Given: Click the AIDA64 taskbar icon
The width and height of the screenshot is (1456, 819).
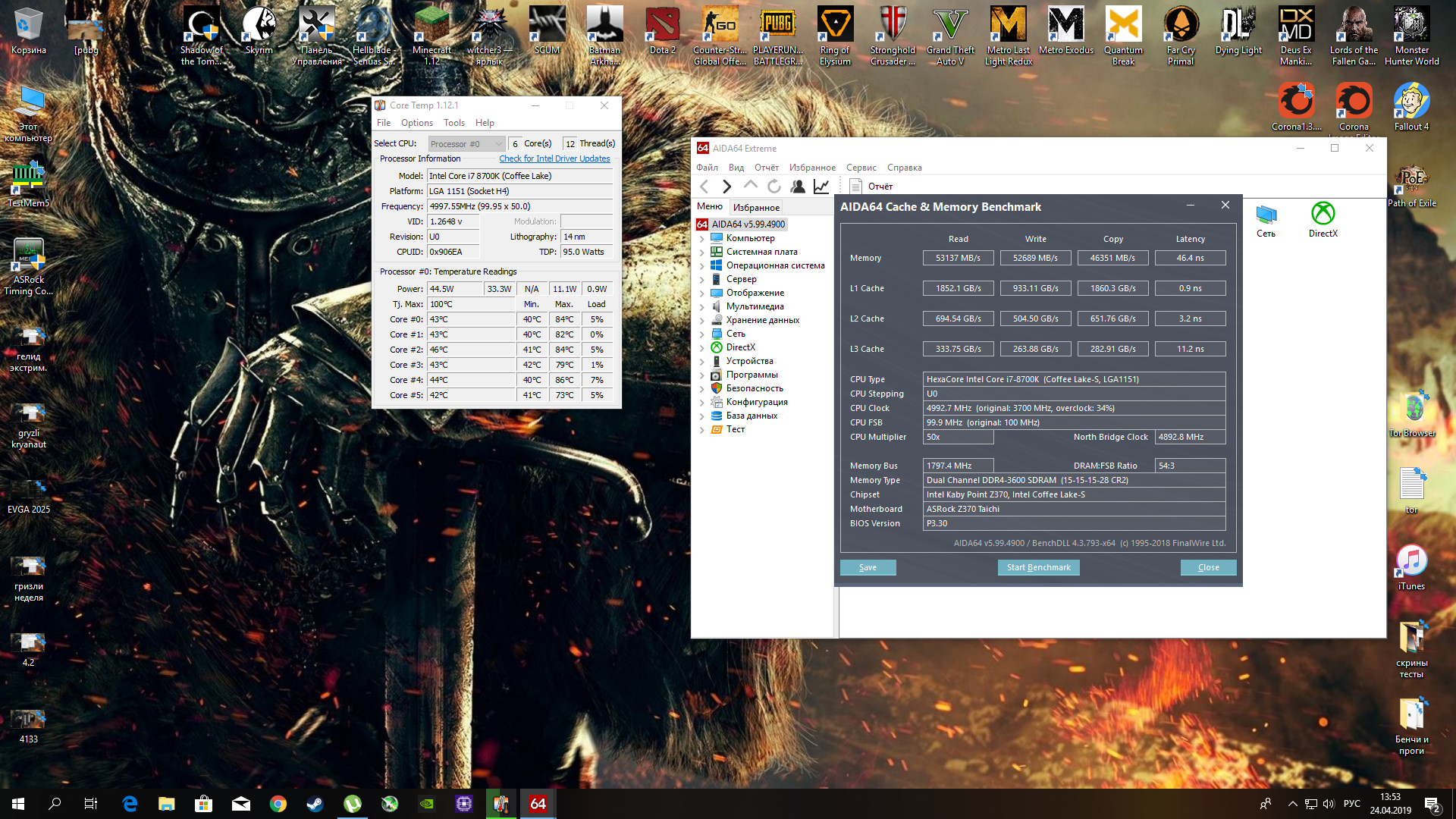Looking at the screenshot, I should tap(538, 804).
